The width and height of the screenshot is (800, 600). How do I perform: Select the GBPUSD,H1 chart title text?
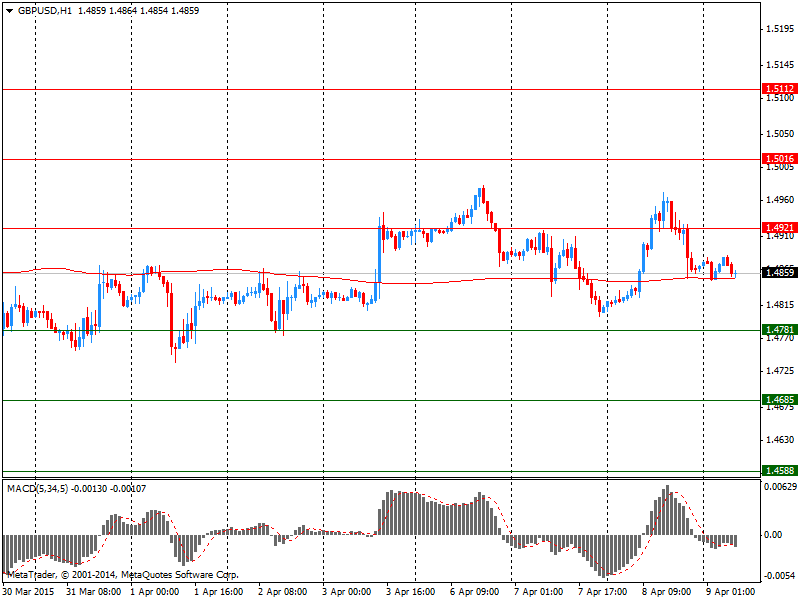[x=45, y=11]
